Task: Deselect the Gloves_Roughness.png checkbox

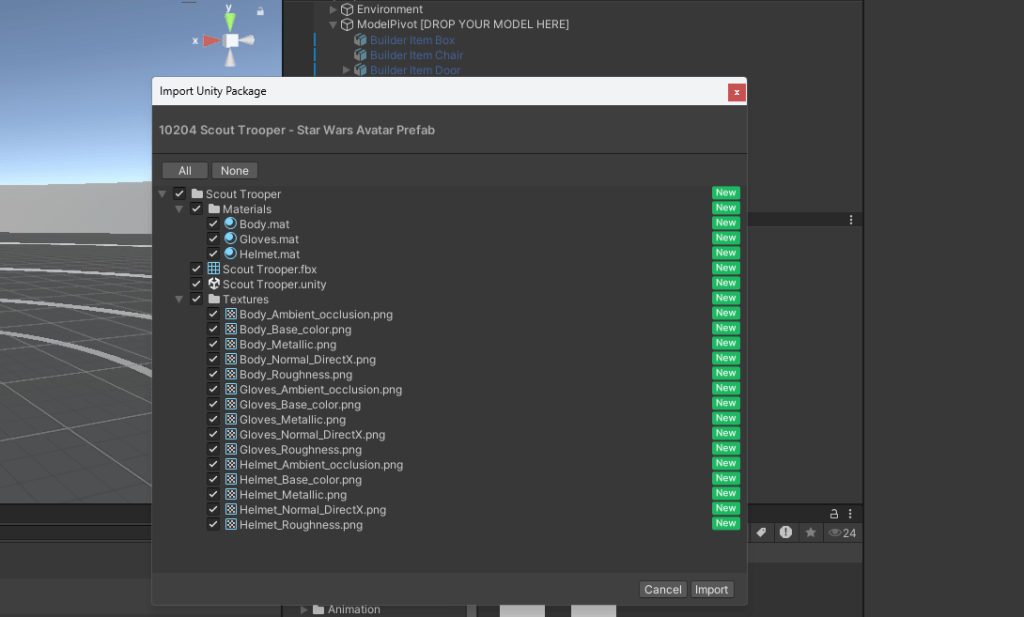Action: (213, 449)
